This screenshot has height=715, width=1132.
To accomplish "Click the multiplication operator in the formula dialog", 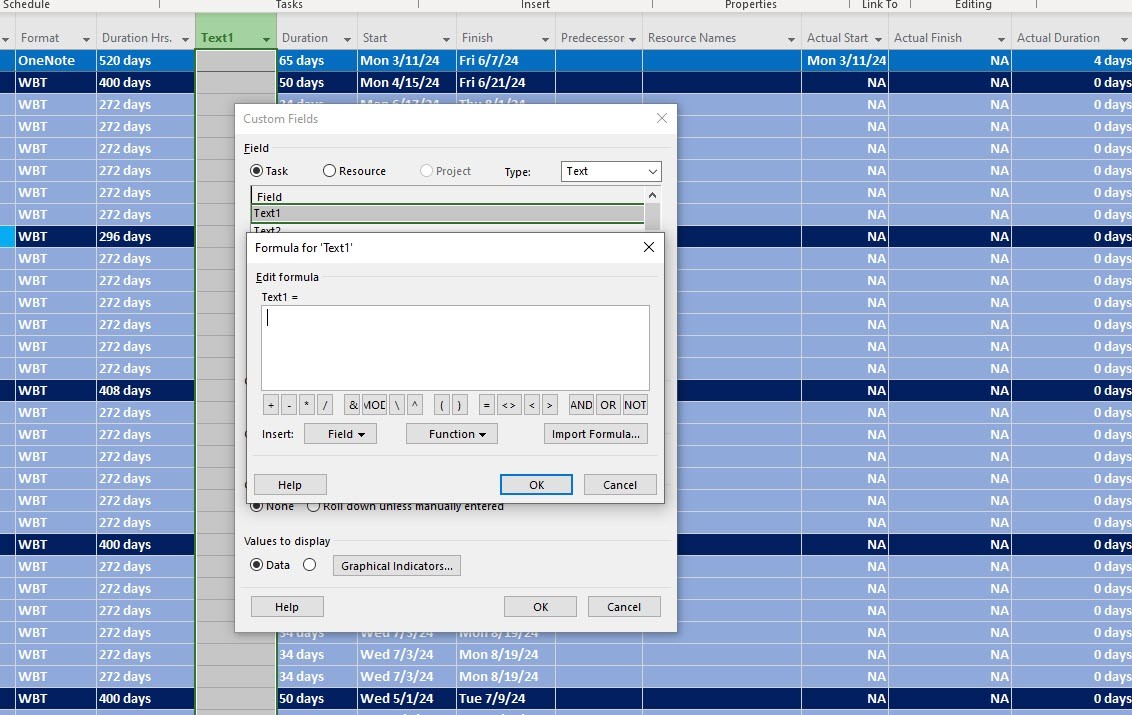I will (306, 404).
